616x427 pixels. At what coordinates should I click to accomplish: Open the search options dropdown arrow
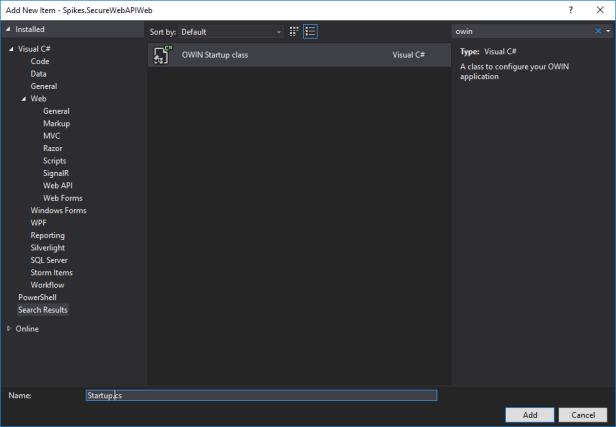(x=608, y=31)
